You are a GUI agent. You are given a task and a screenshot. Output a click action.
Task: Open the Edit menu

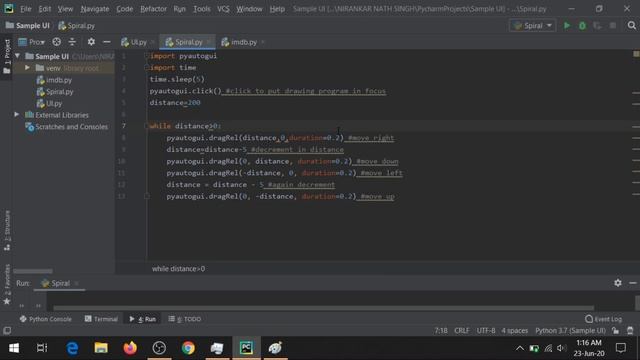pos(44,9)
